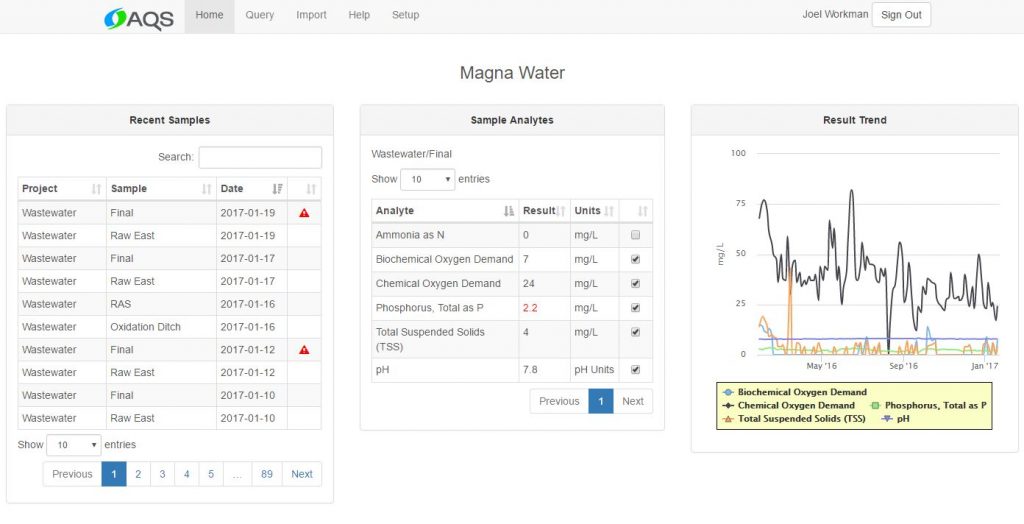Open Recent Samples show entries dropdown
The width and height of the screenshot is (1024, 524).
coord(74,445)
